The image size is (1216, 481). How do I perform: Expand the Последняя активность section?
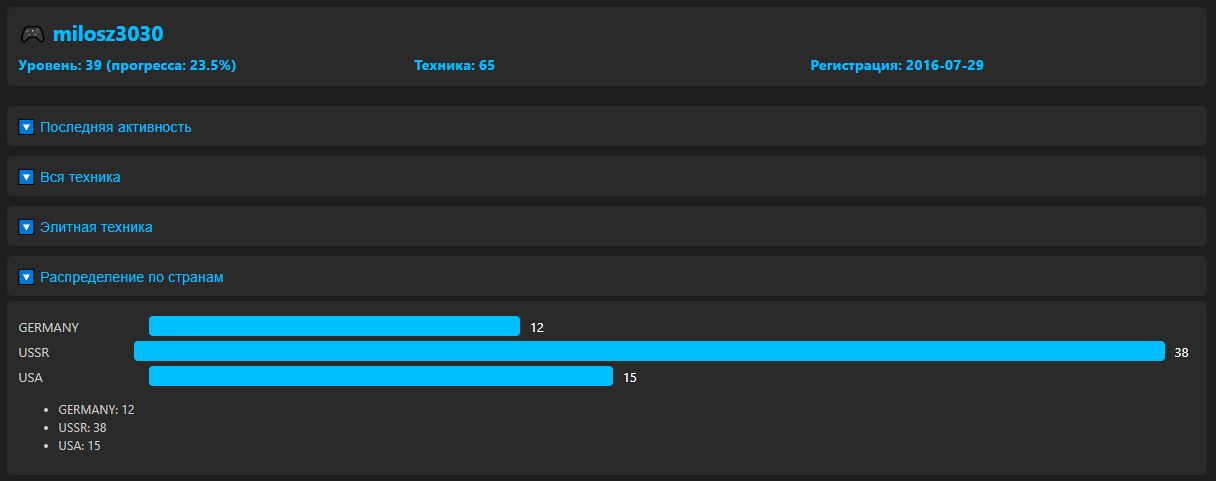pyautogui.click(x=607, y=127)
